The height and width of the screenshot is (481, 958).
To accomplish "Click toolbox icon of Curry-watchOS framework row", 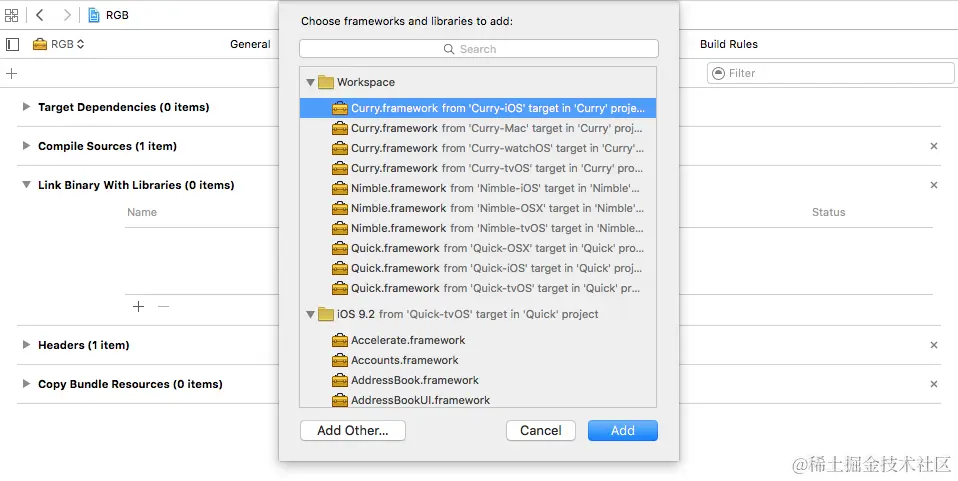I will (x=340, y=148).
